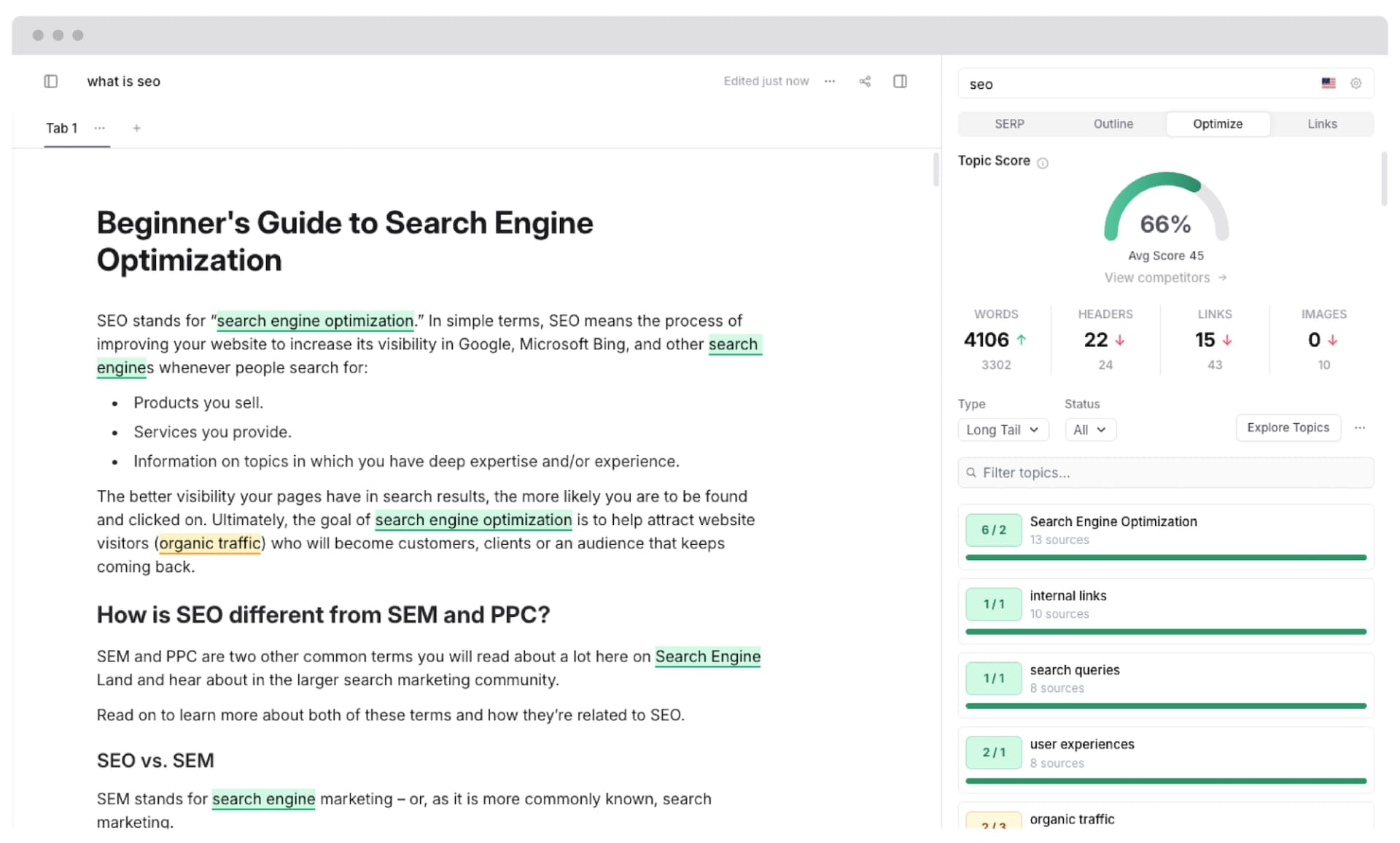This screenshot has width=1400, height=843.
Task: Switch to the Outline tab
Action: point(1113,124)
